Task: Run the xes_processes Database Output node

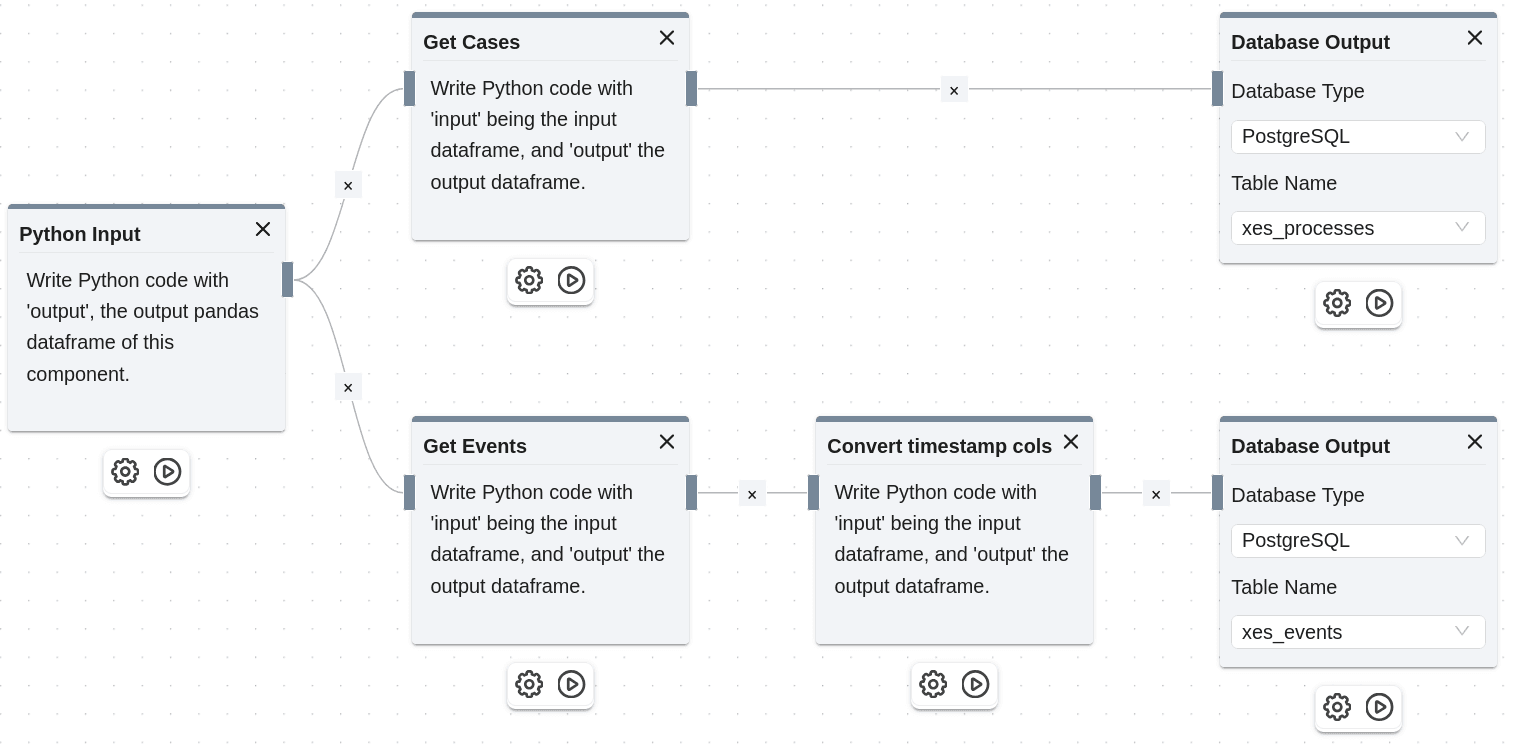Action: pos(1379,303)
